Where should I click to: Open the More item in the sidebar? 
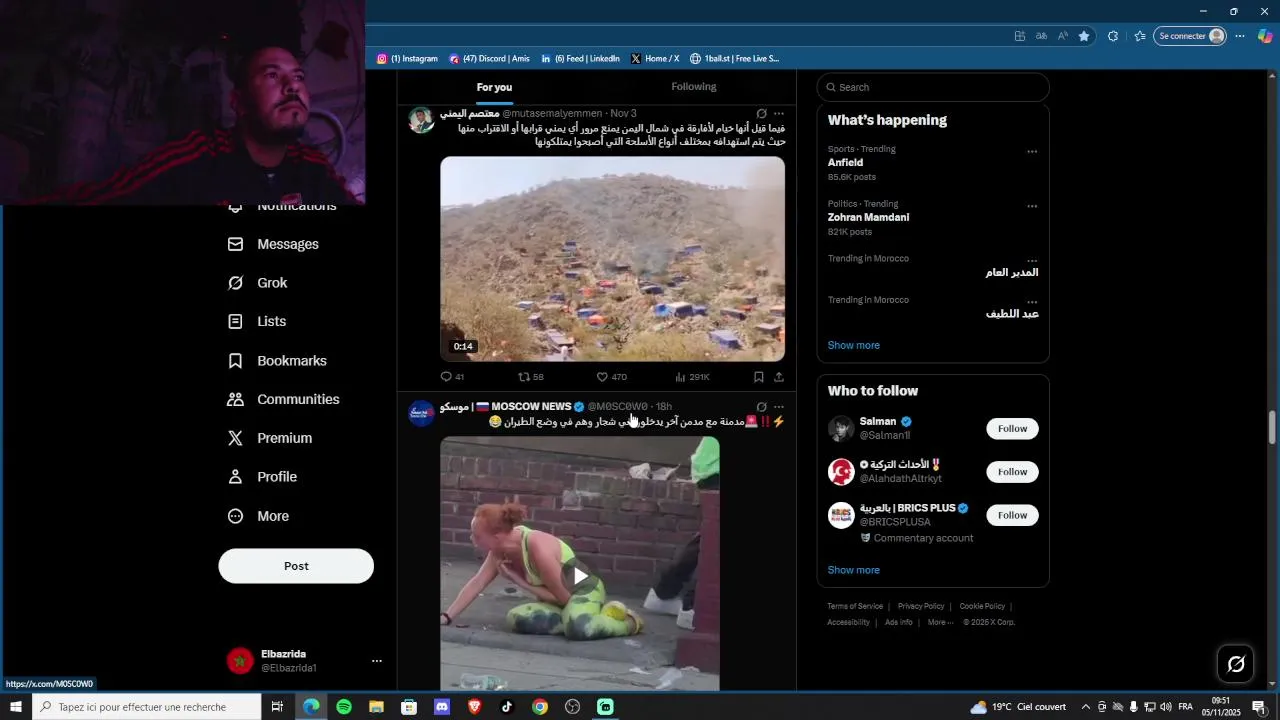pos(258,516)
